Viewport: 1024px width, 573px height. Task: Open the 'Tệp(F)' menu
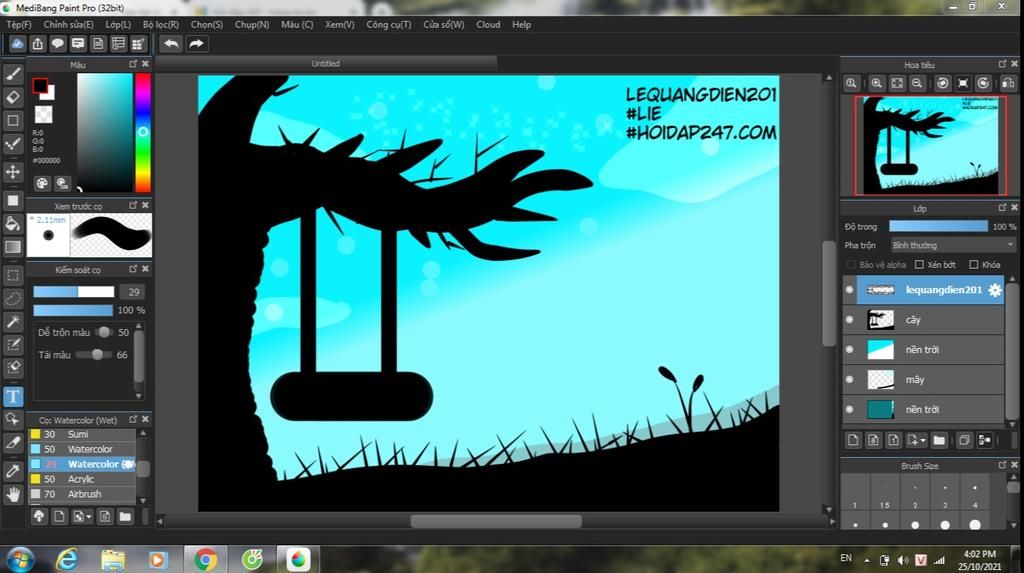19,24
